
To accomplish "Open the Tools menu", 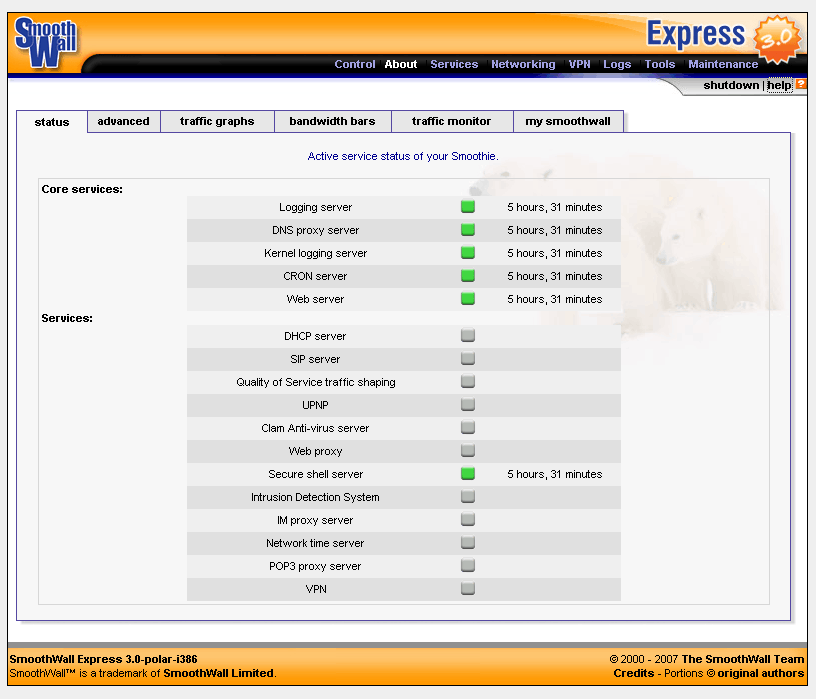I will (x=660, y=64).
